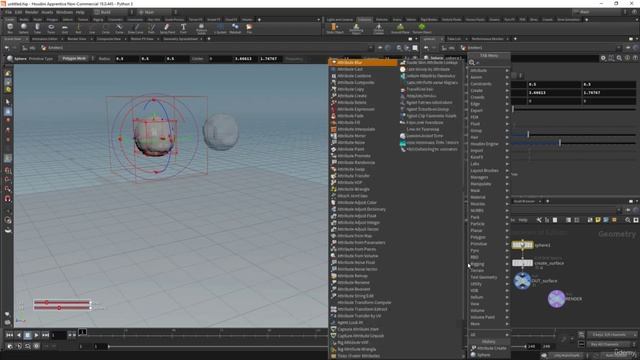
Task: Expand the Polygon category in TAB menu
Action: pyautogui.click(x=489, y=237)
